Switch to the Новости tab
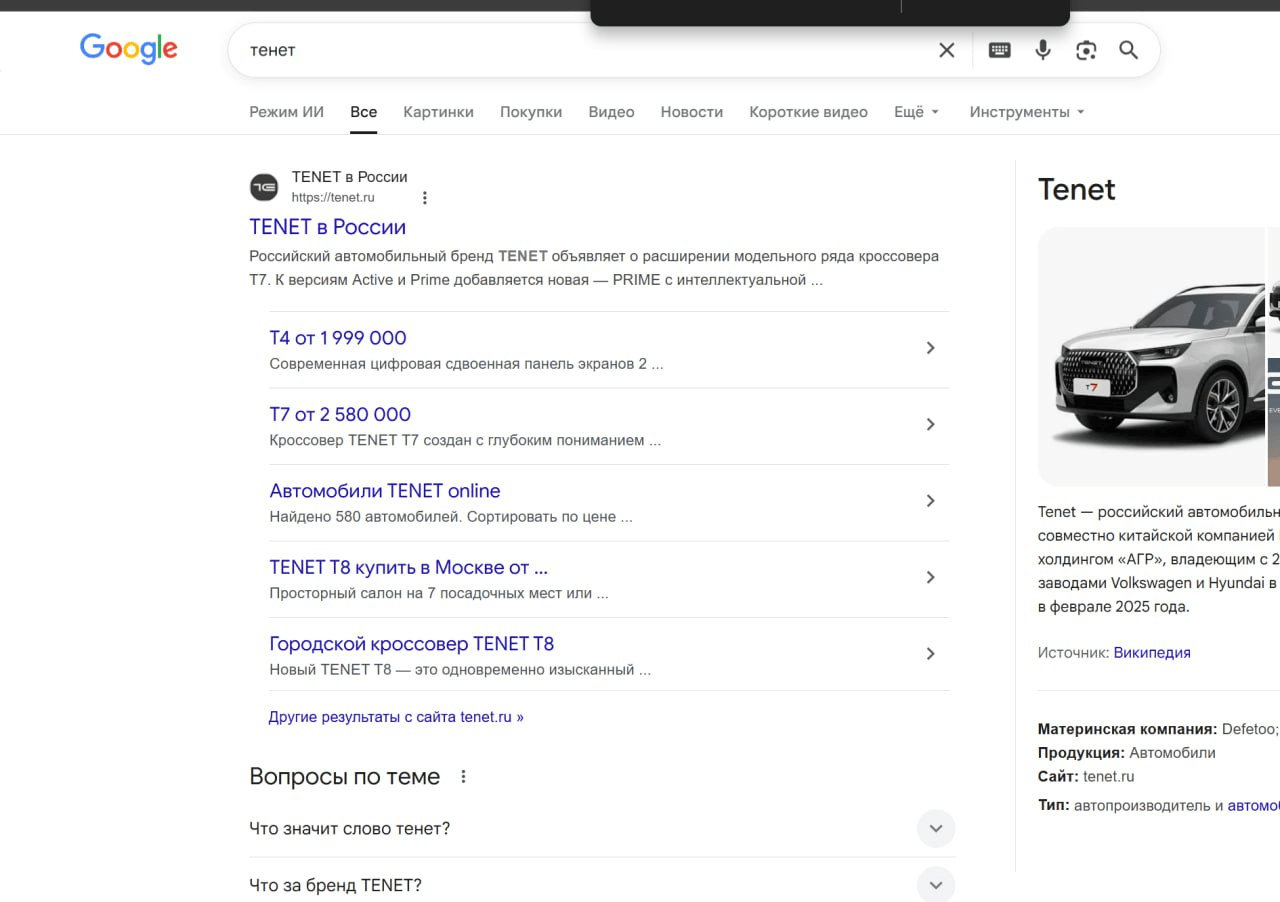1280x902 pixels. click(x=691, y=112)
